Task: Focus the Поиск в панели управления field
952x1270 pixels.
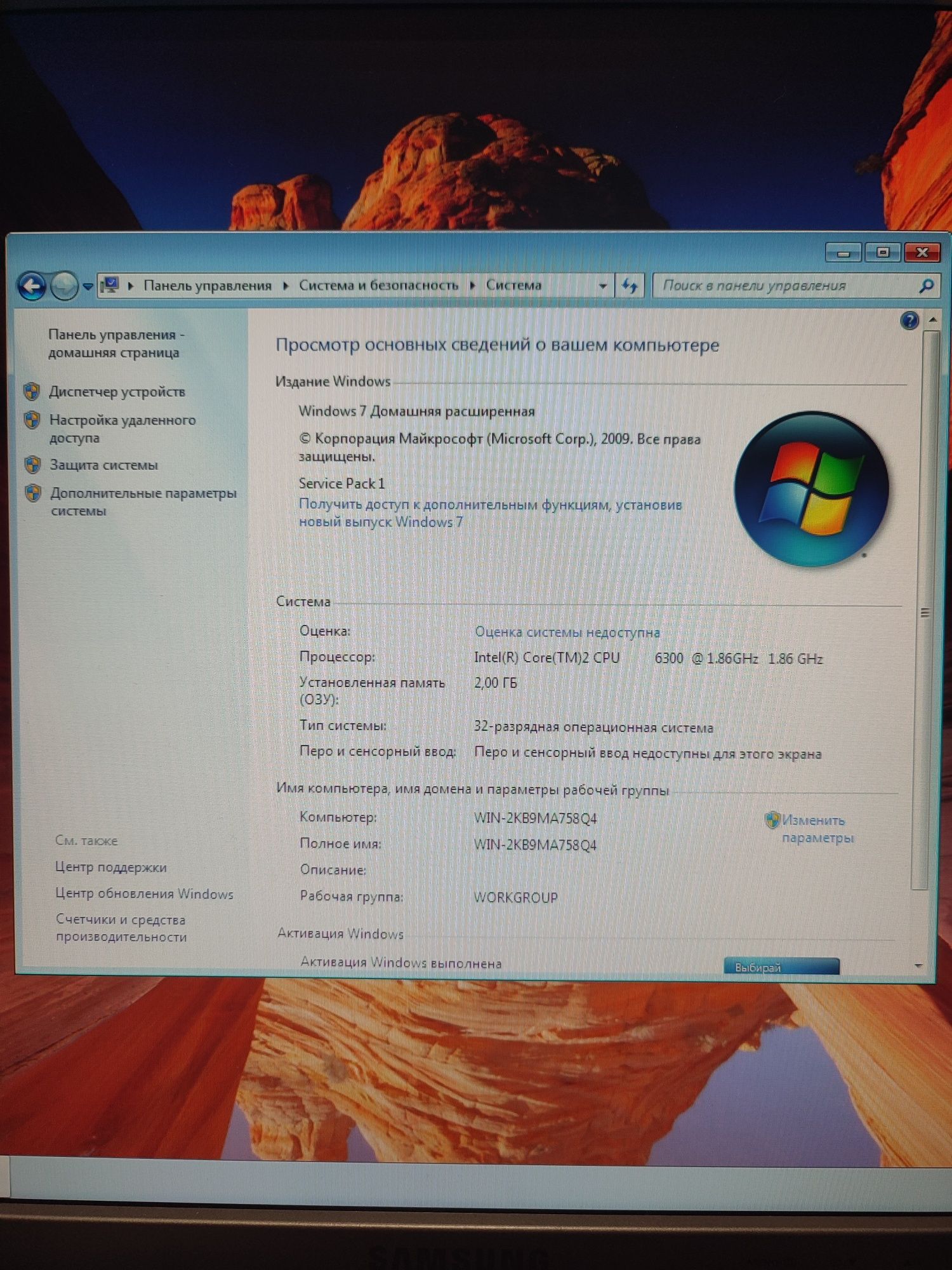Action: coord(787,286)
